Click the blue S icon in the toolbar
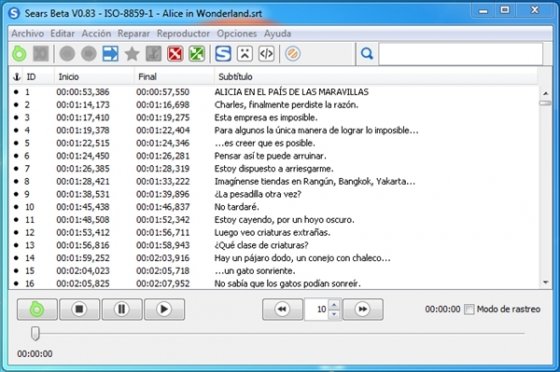 tap(223, 54)
